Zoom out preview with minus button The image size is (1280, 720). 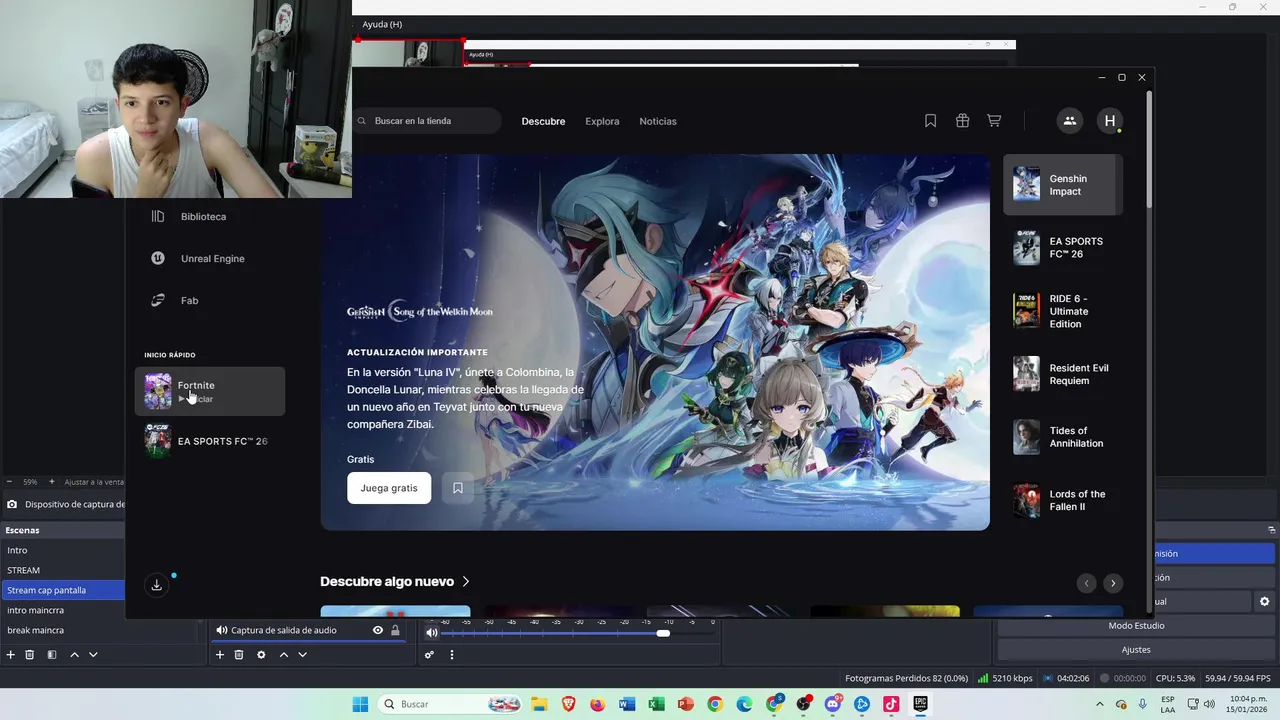[x=9, y=481]
